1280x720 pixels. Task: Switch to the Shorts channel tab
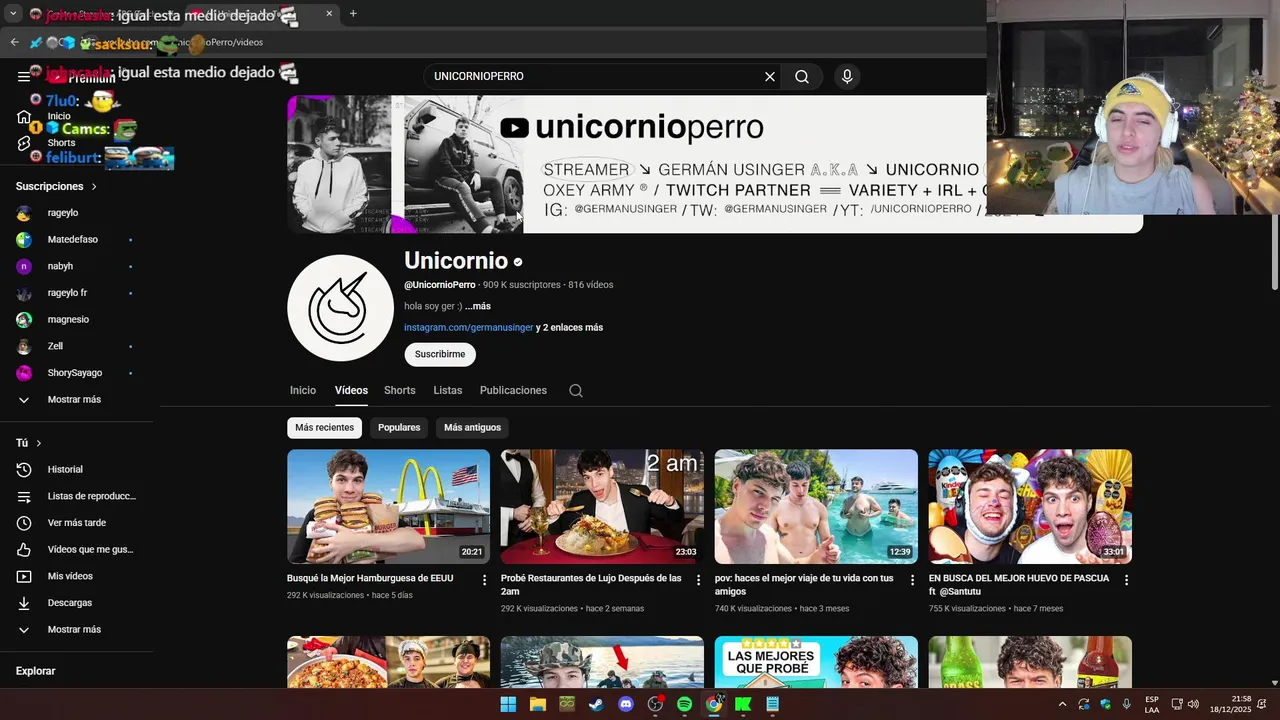coord(399,391)
